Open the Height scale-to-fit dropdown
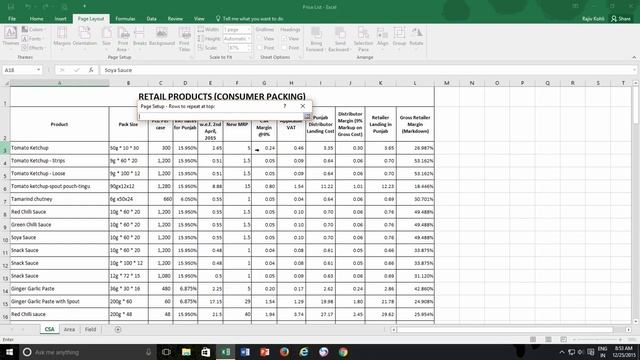 tap(248, 39)
